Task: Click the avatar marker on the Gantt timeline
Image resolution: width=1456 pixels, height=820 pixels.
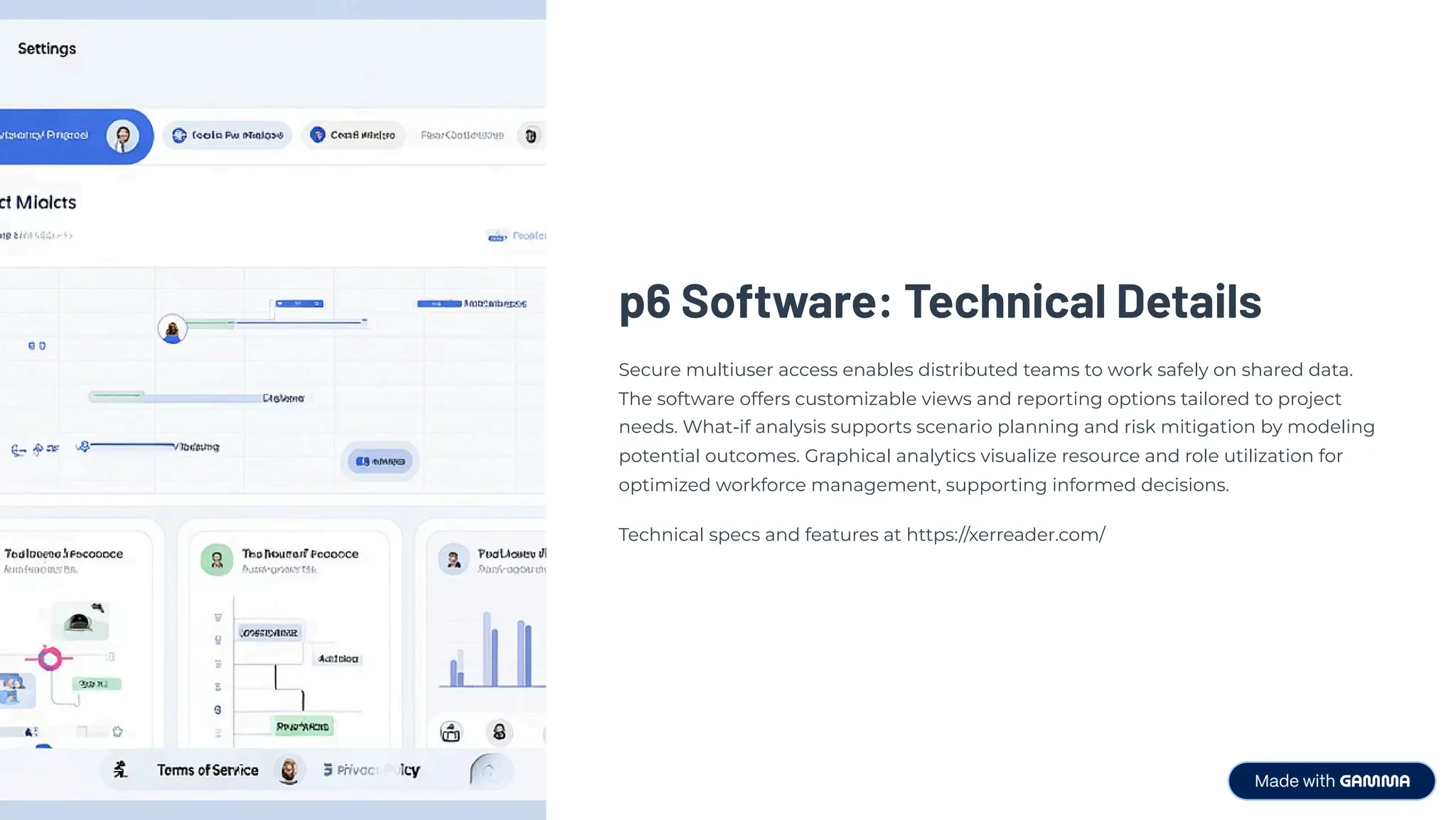Action: tap(172, 329)
